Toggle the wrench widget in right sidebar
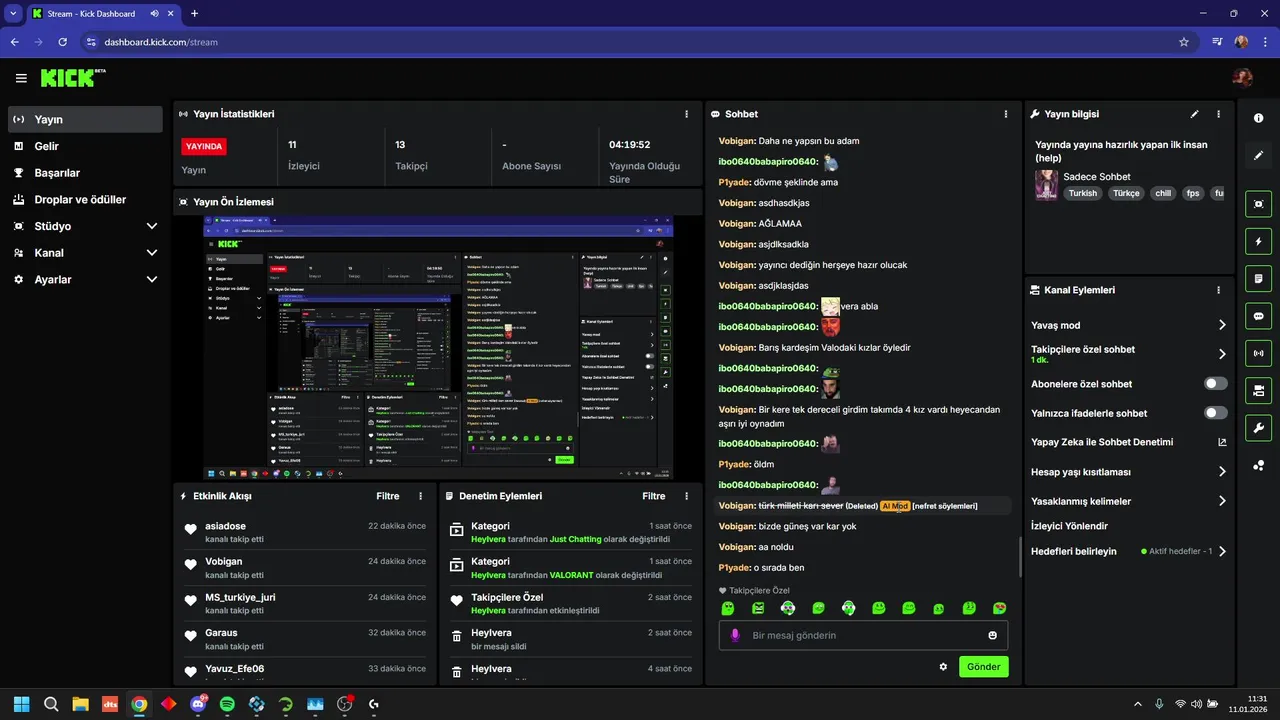 pyautogui.click(x=1258, y=428)
